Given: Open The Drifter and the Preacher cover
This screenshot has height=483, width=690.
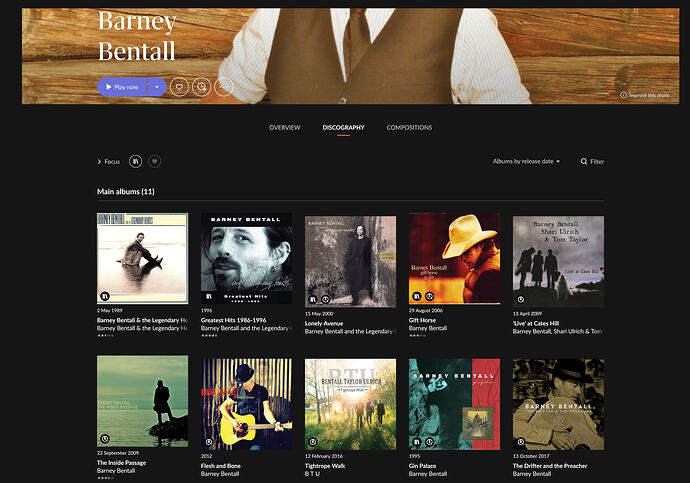Looking at the screenshot, I should (558, 404).
